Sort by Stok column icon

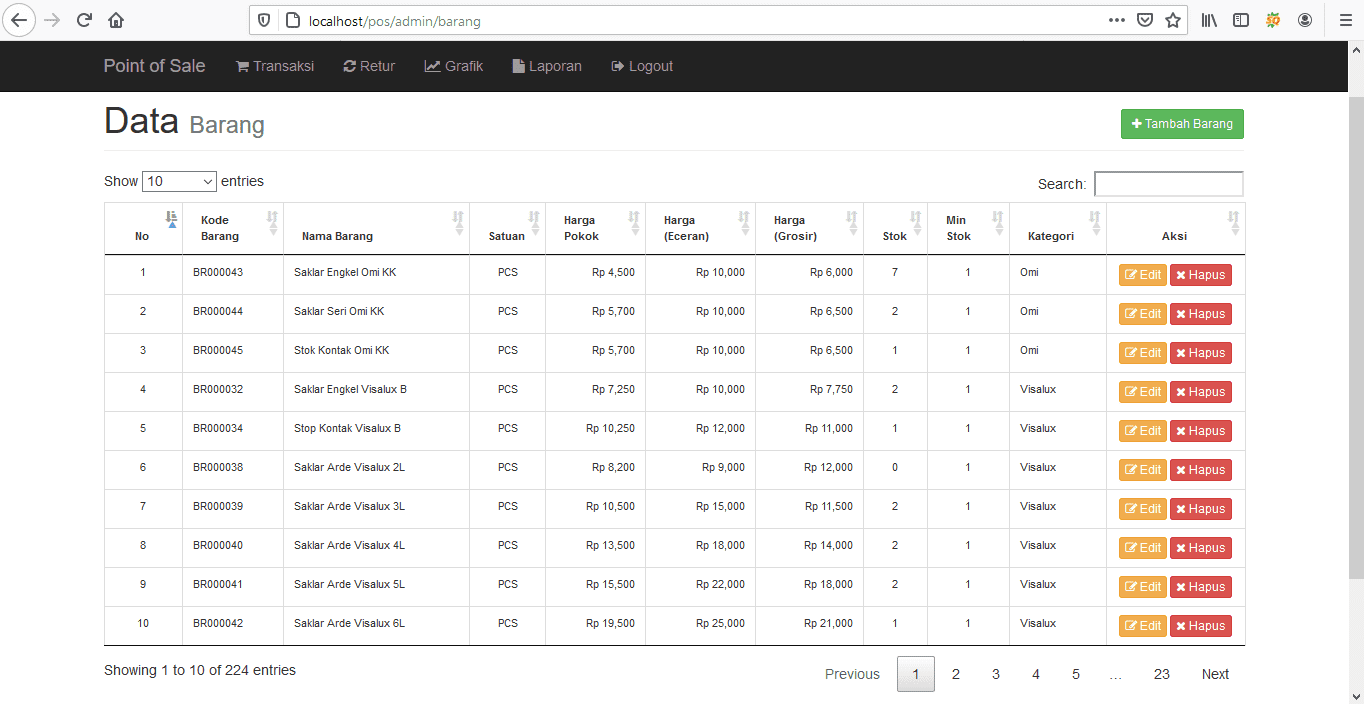pos(917,223)
